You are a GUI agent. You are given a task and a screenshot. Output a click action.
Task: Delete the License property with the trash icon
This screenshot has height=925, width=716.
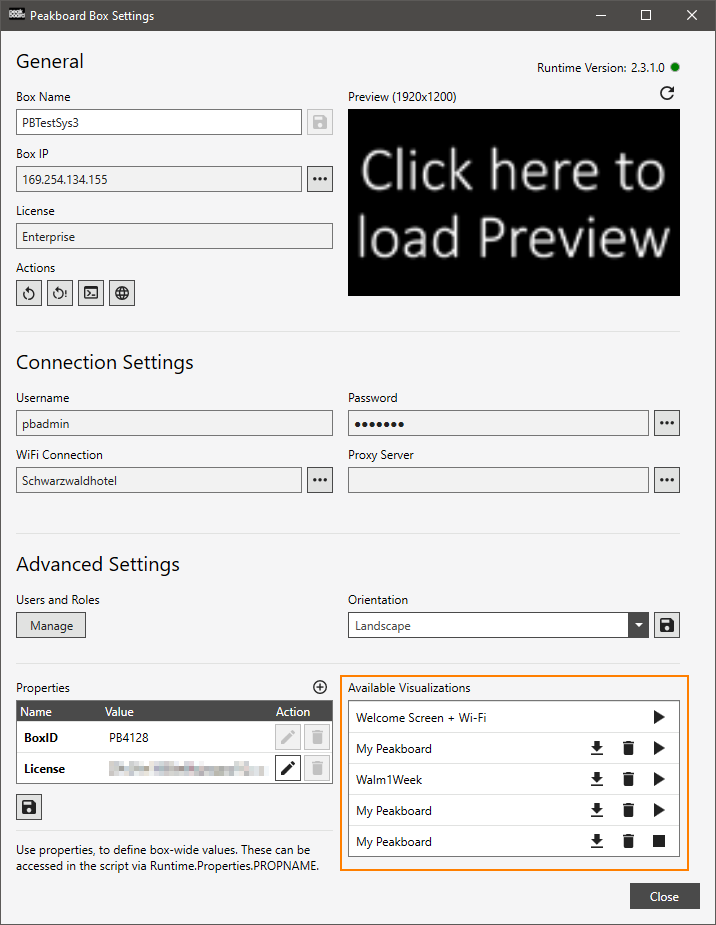click(317, 768)
